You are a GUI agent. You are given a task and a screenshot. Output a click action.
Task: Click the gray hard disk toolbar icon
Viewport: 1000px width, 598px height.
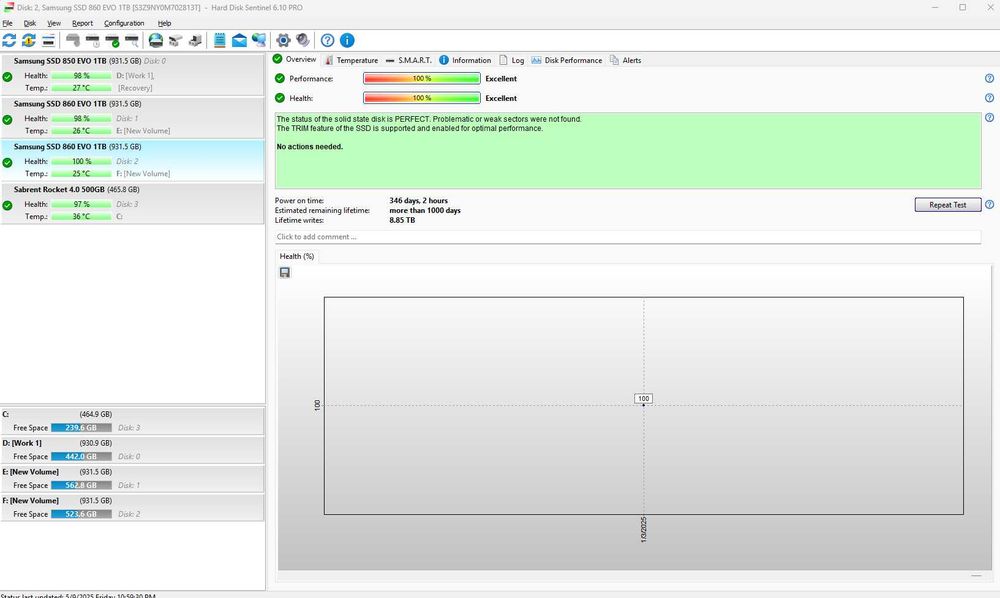click(73, 40)
